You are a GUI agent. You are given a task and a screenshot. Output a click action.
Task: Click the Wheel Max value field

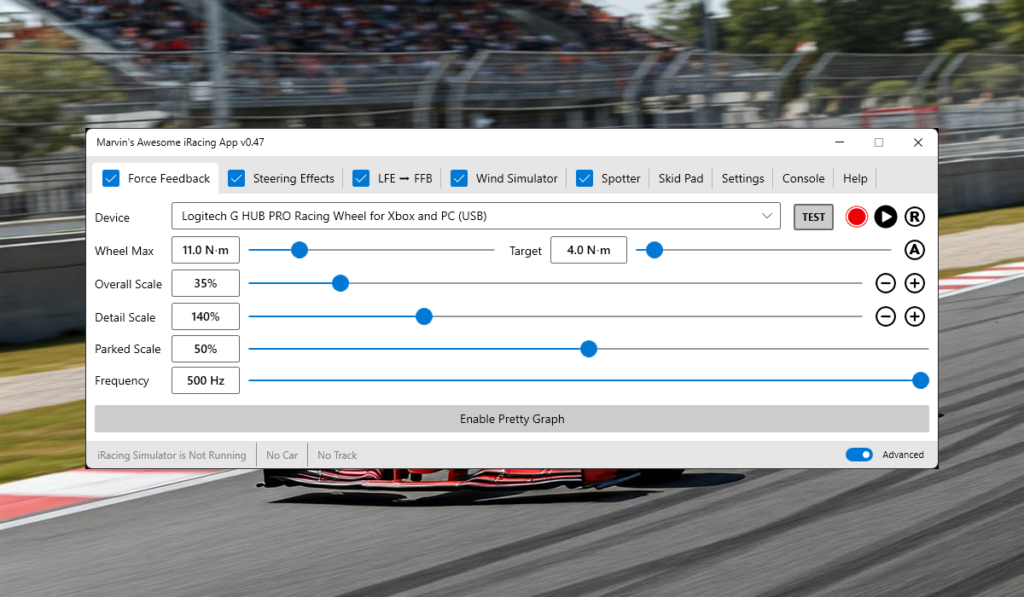click(x=206, y=250)
